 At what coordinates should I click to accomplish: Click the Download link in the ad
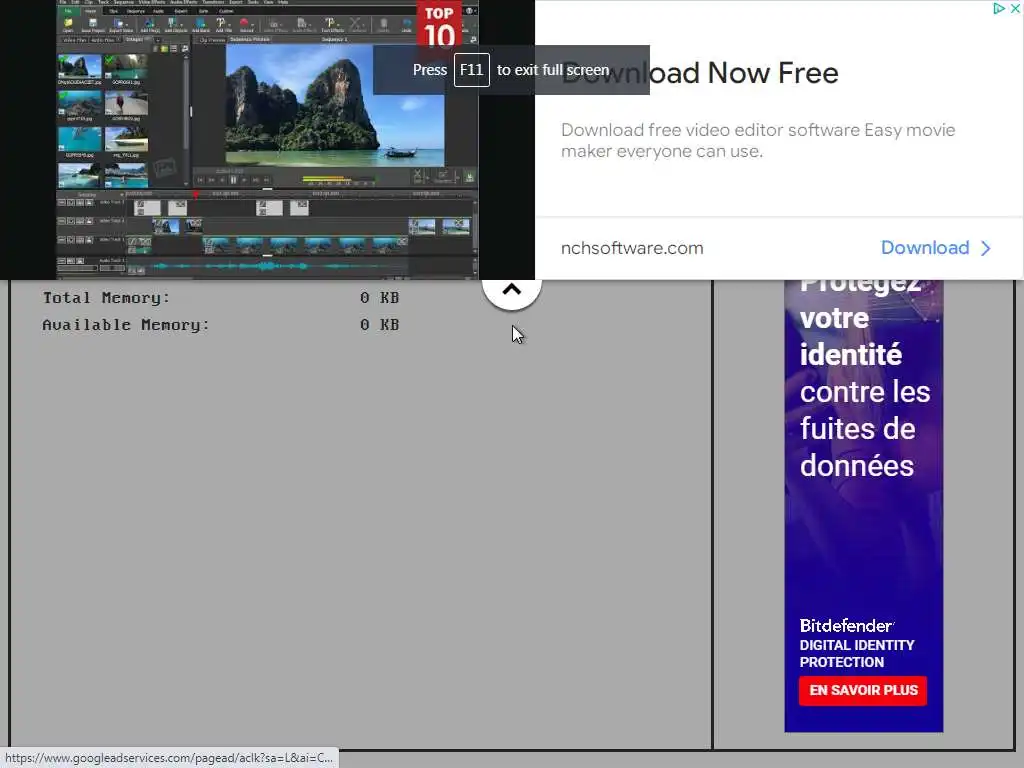[925, 248]
